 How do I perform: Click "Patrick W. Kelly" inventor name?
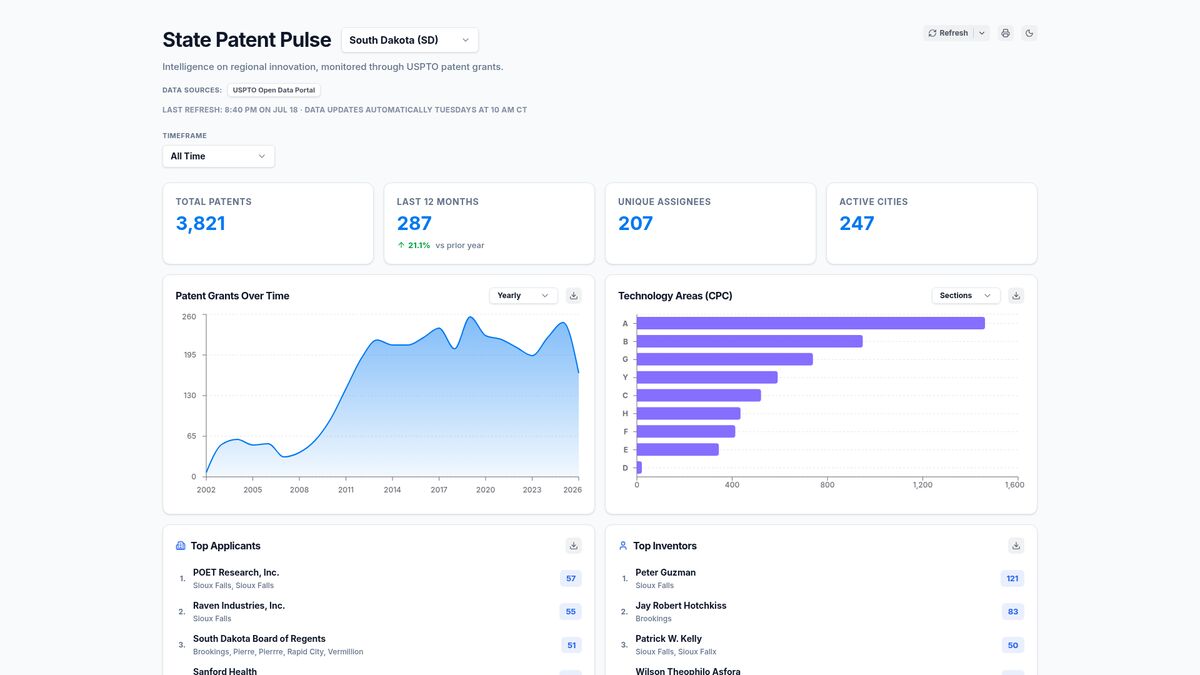click(669, 639)
